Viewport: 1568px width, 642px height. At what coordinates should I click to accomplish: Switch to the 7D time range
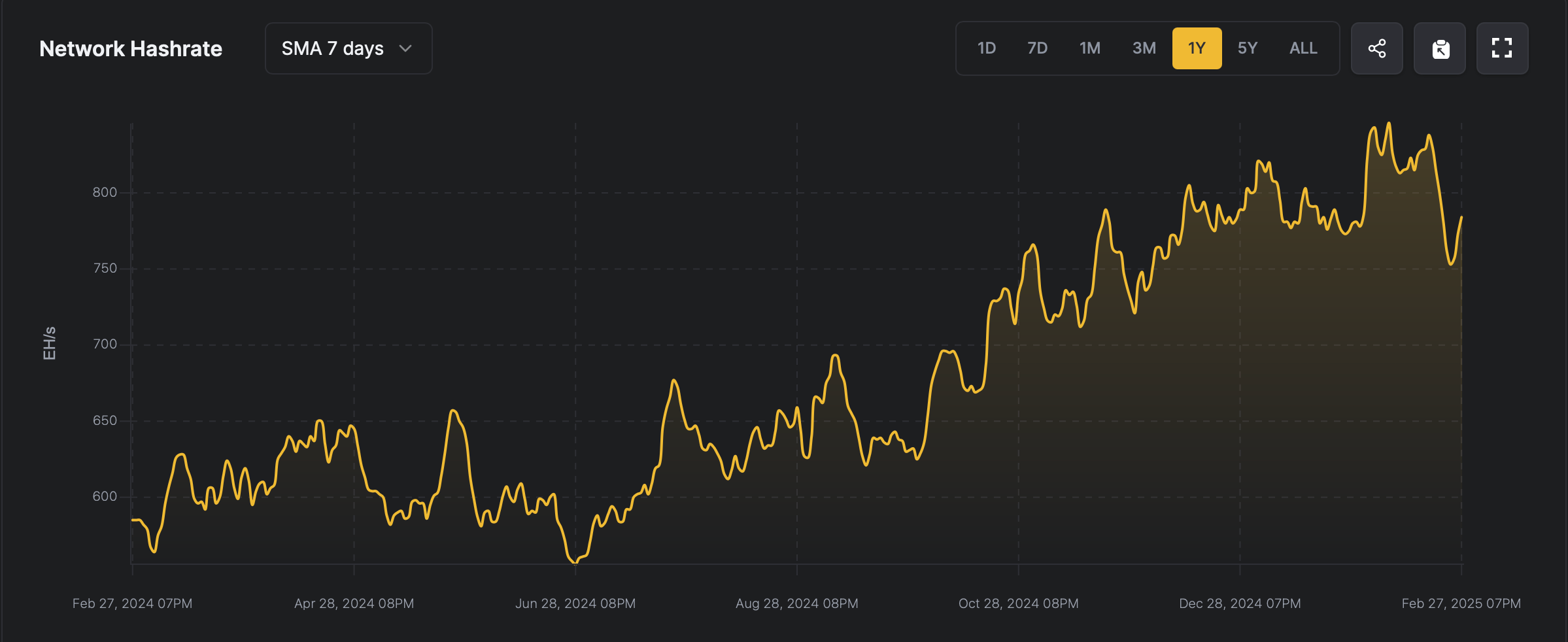pos(1038,48)
